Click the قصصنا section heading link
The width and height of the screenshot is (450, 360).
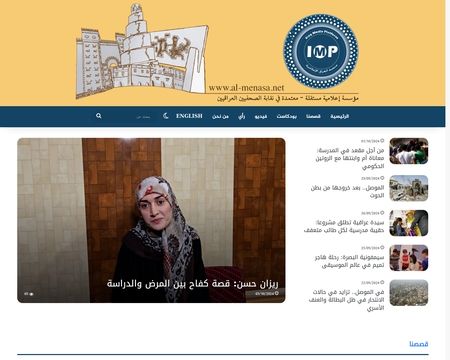419,344
